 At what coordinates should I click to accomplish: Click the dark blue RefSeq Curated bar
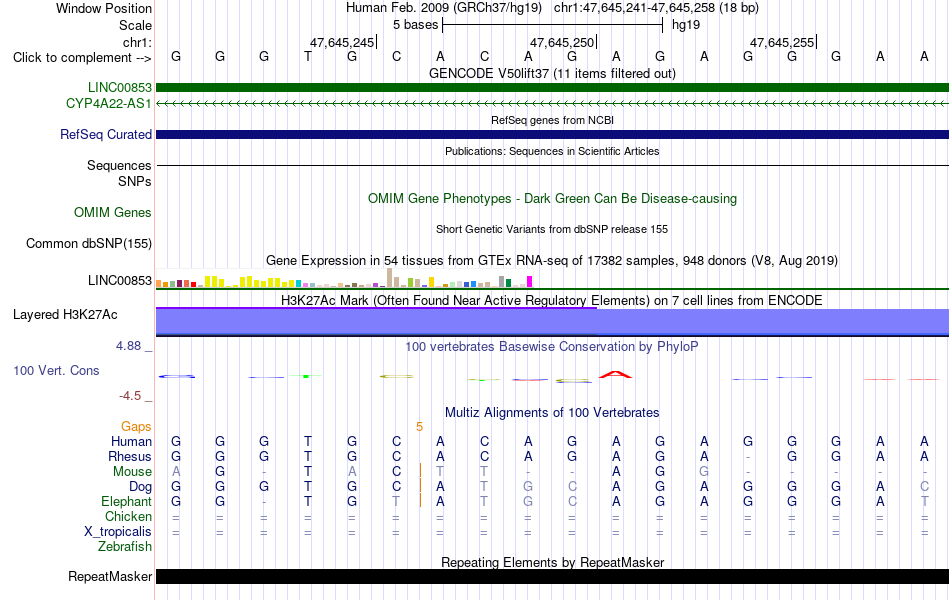click(552, 135)
